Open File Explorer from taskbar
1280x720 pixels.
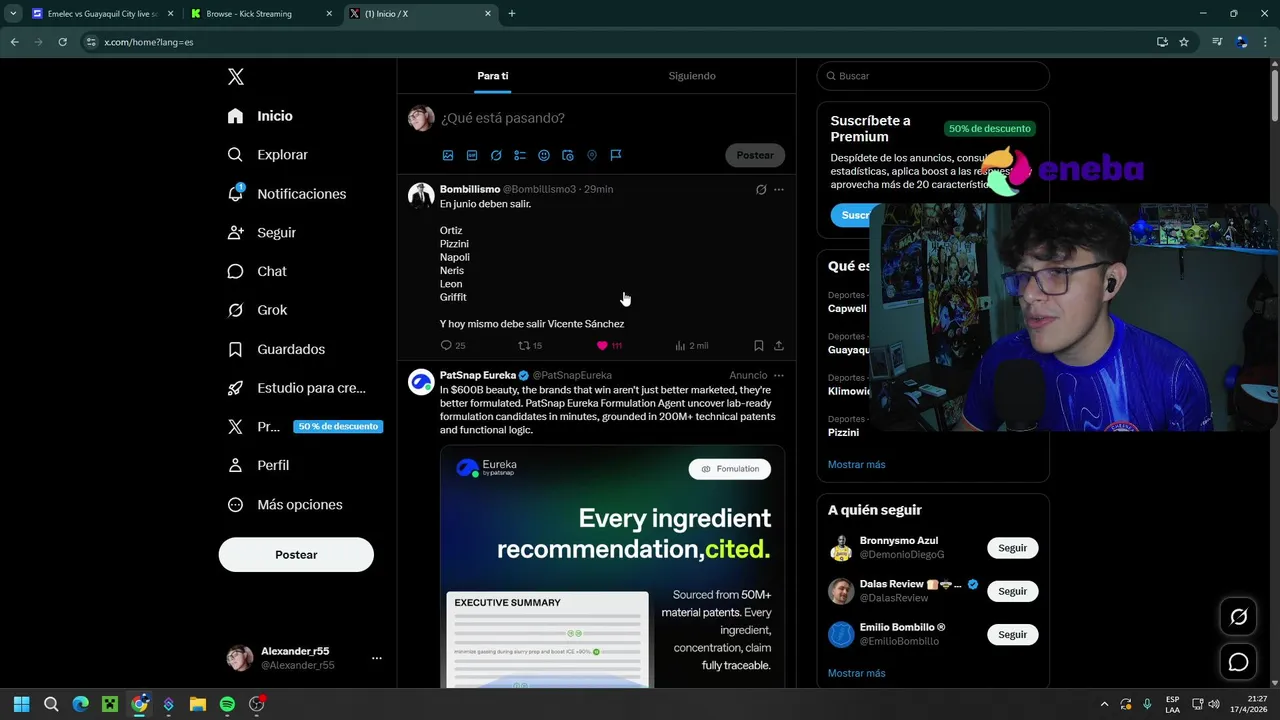(198, 704)
